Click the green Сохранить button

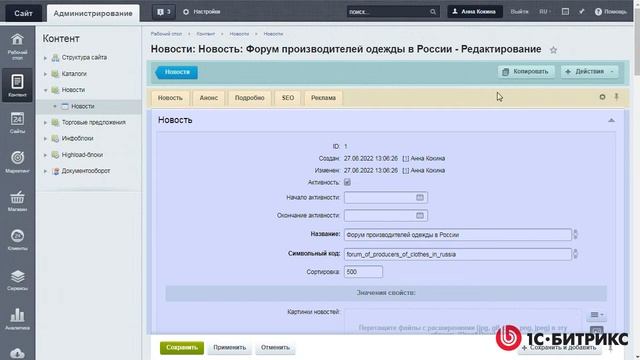pos(182,348)
